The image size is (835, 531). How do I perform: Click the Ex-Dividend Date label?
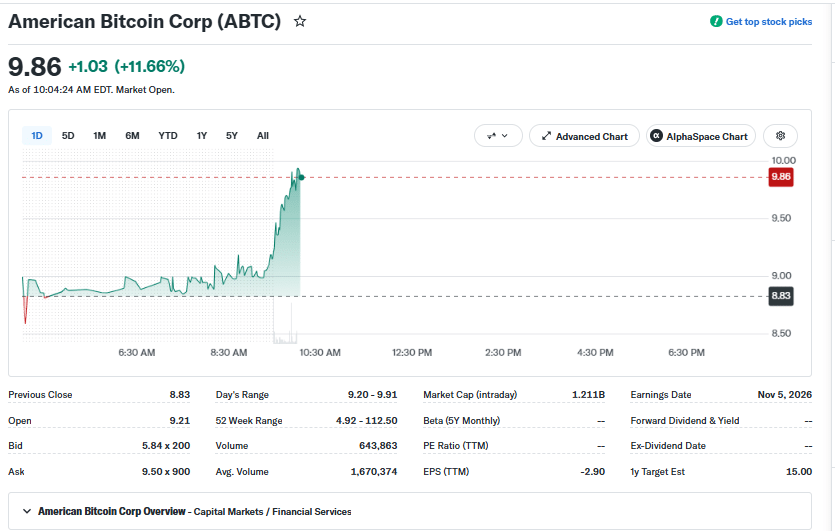(668, 446)
